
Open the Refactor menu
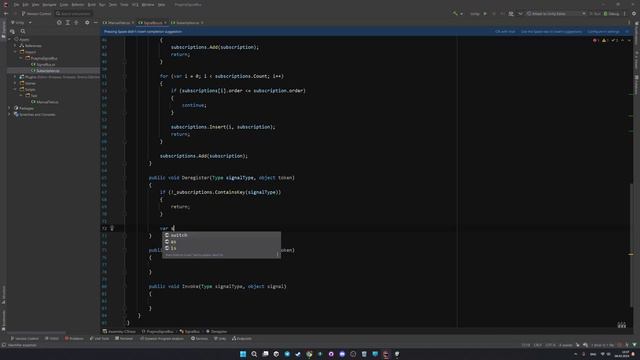[x=78, y=5]
